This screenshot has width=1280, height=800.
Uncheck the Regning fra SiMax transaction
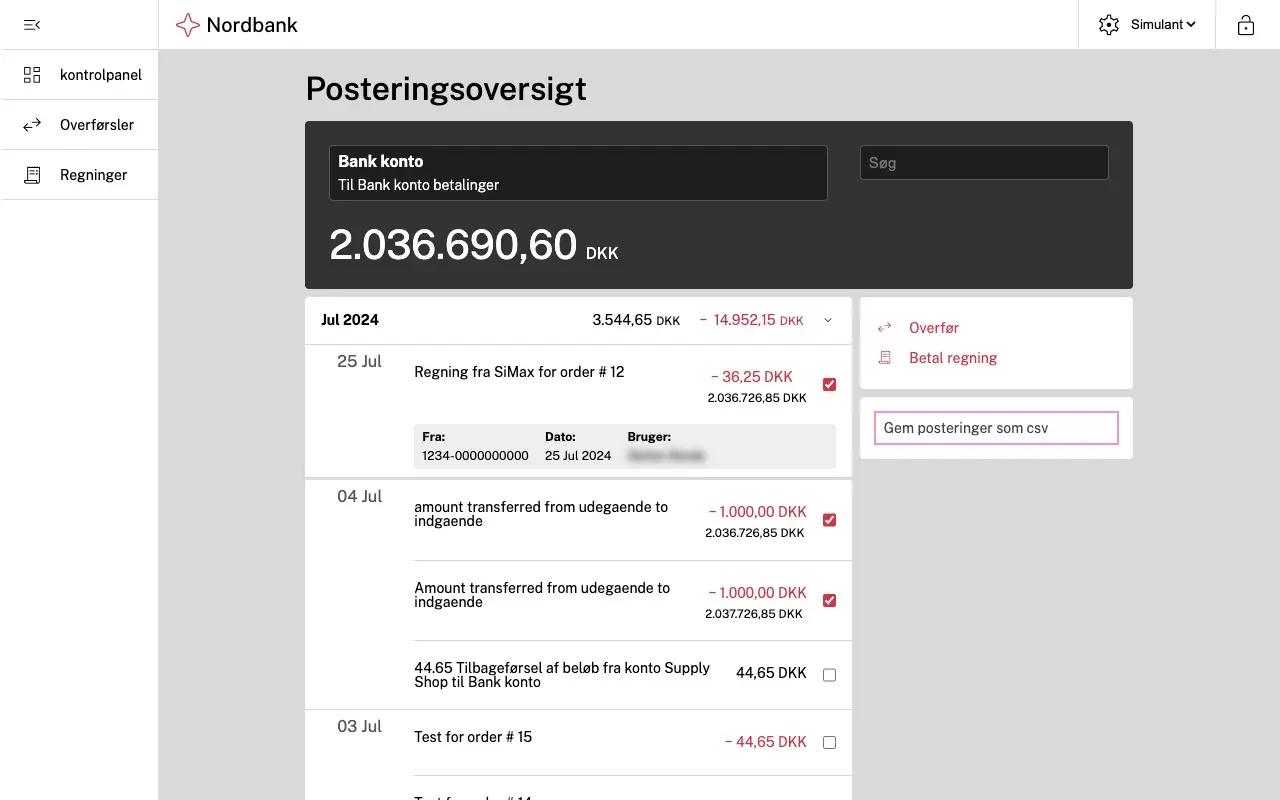coord(829,384)
